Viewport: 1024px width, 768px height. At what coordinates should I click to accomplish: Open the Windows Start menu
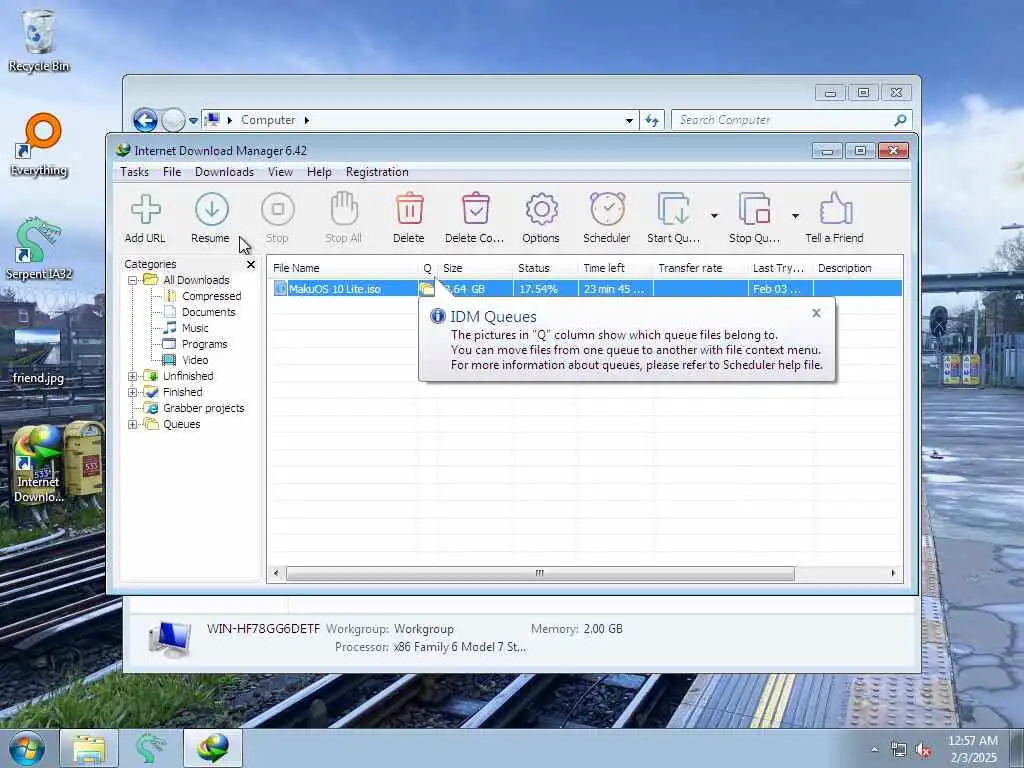coord(27,748)
